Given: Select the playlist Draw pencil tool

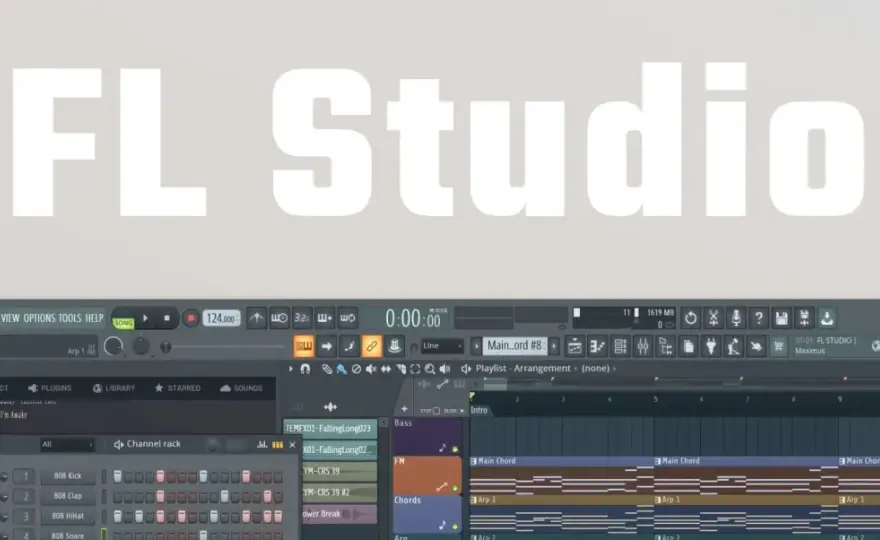Looking at the screenshot, I should point(327,369).
